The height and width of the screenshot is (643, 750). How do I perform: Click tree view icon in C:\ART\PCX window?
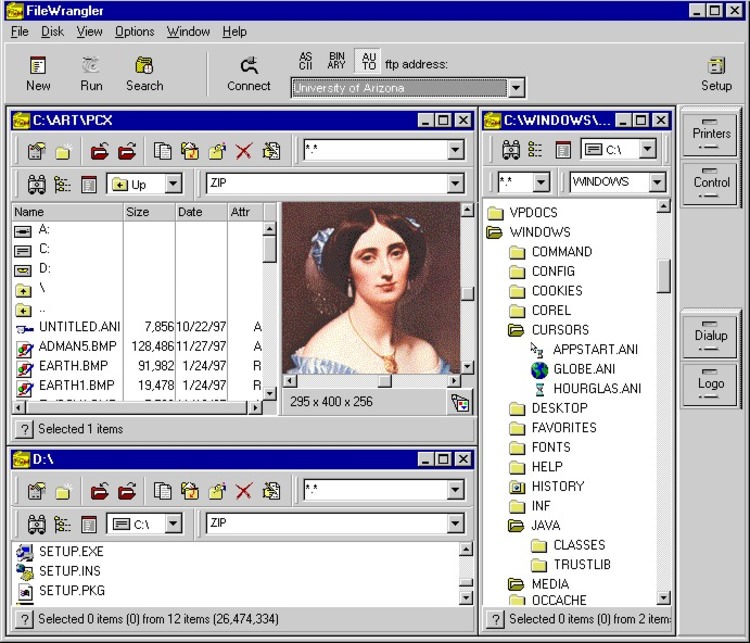tap(62, 185)
